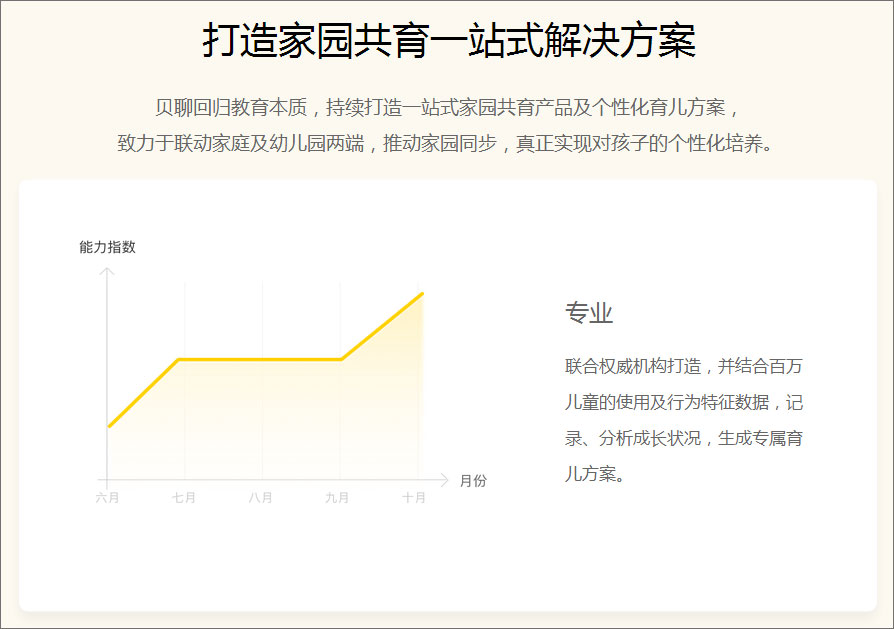Viewport: 894px width, 629px height.
Task: Select the 七月 month label
Action: 184,495
